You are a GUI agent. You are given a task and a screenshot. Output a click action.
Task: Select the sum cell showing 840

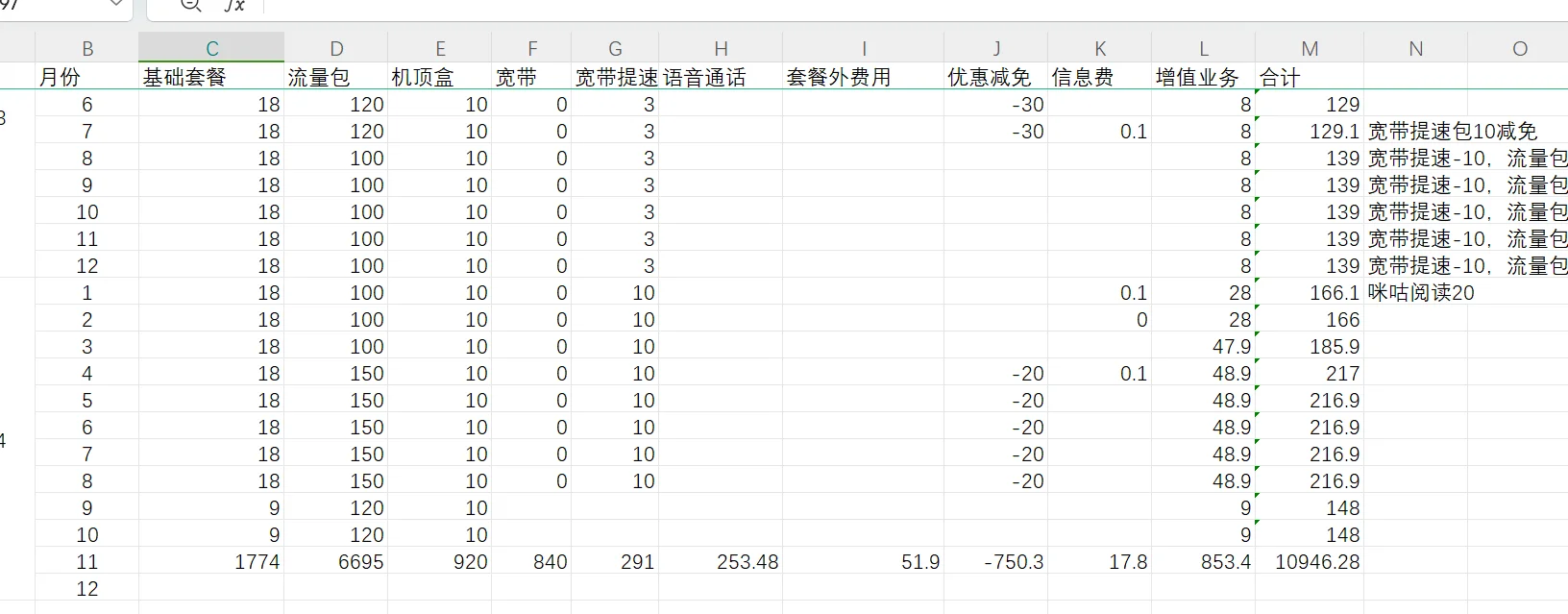click(x=531, y=562)
